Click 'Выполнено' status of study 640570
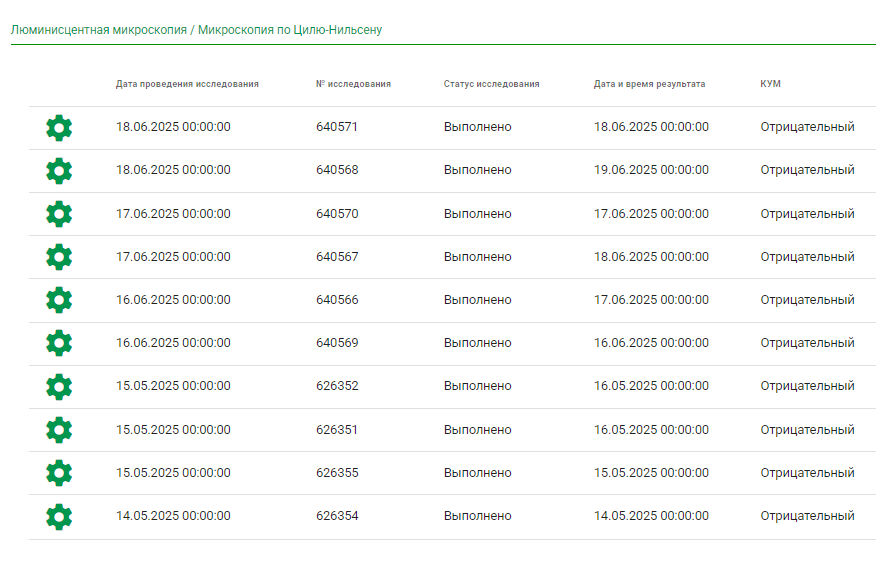876x572 pixels. click(x=478, y=214)
